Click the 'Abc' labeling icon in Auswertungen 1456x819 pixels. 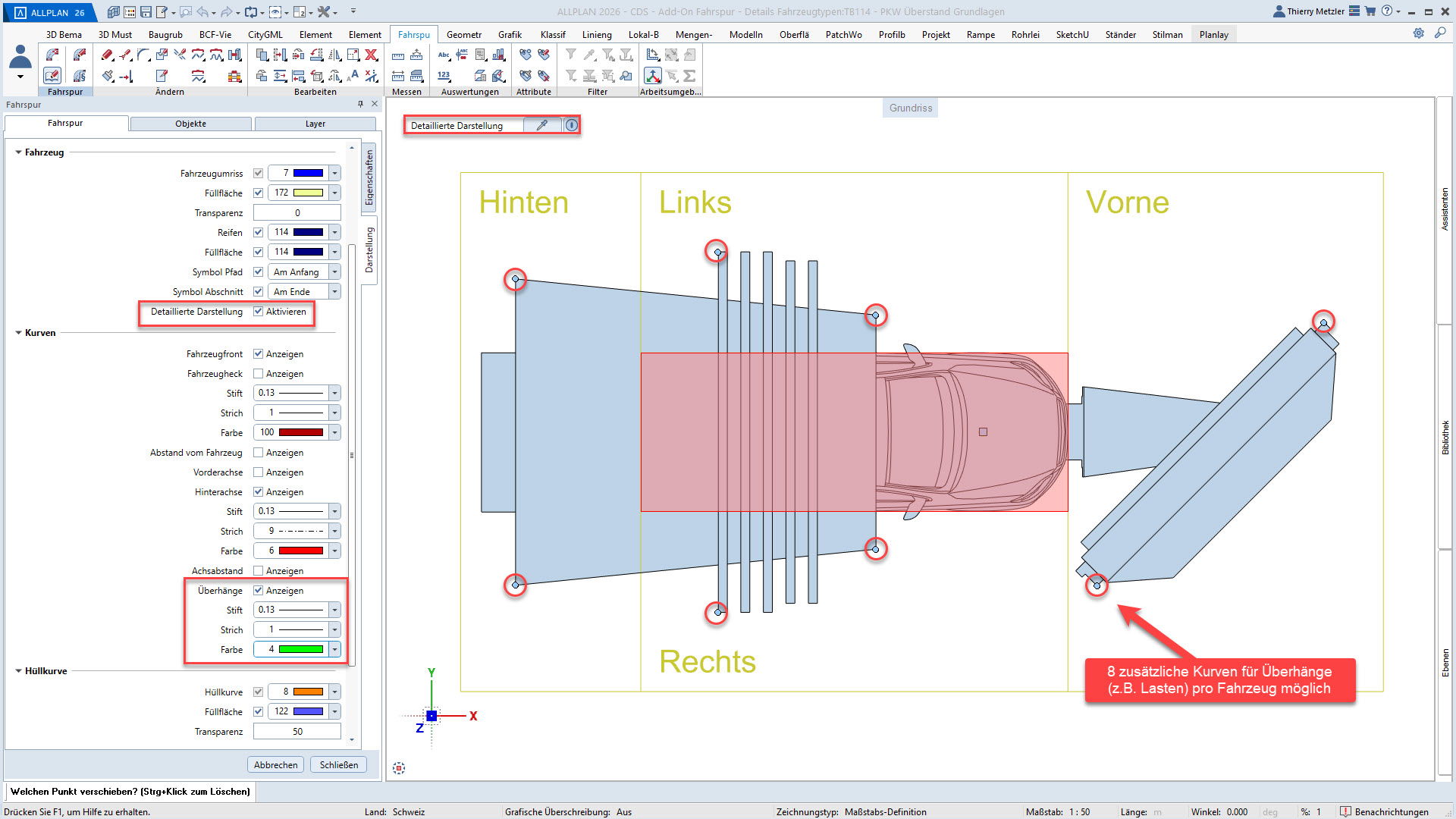pos(444,55)
